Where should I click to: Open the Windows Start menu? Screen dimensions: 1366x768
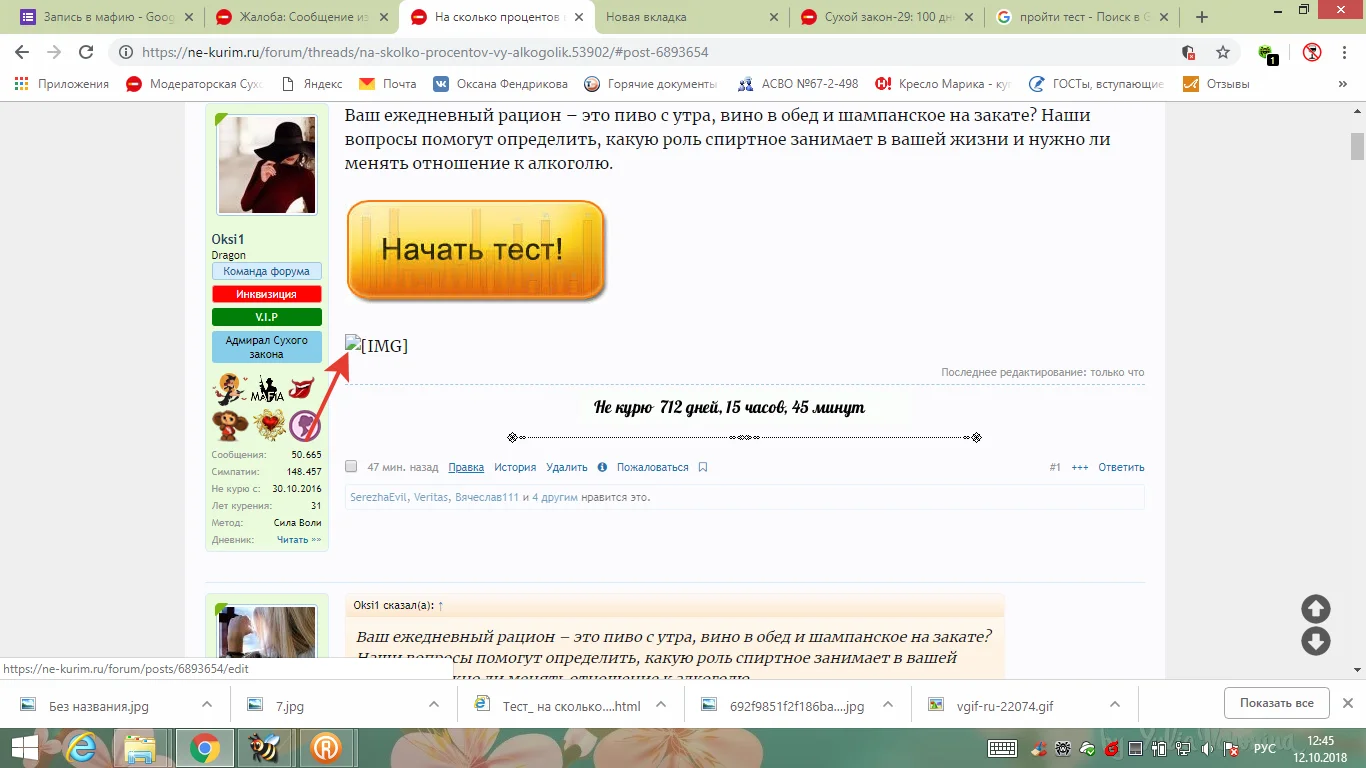coord(24,748)
